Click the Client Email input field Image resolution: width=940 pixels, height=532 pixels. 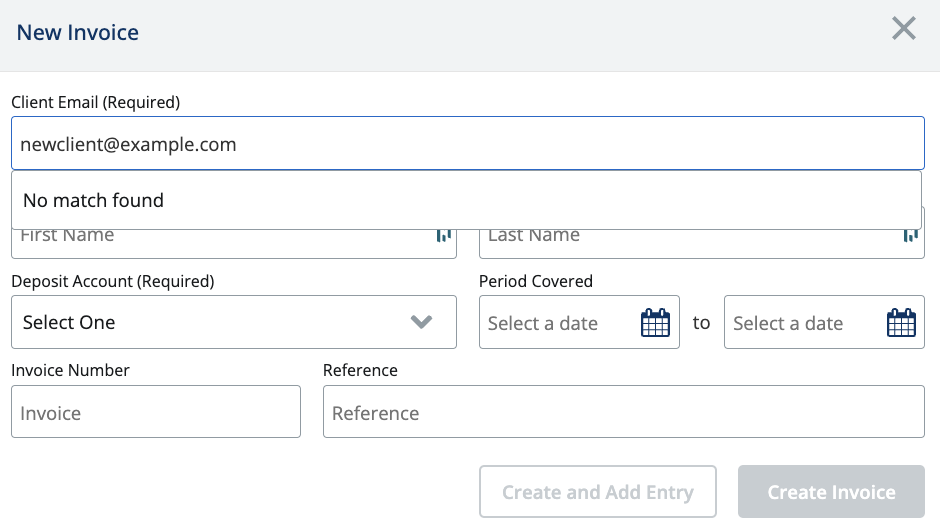[467, 144]
